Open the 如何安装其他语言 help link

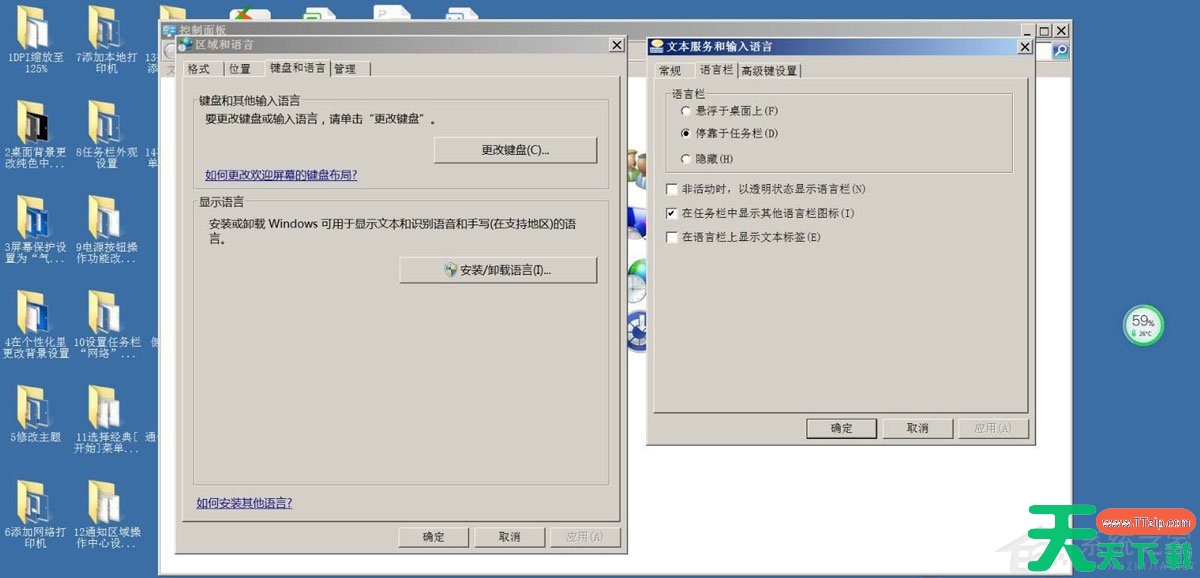[245, 503]
